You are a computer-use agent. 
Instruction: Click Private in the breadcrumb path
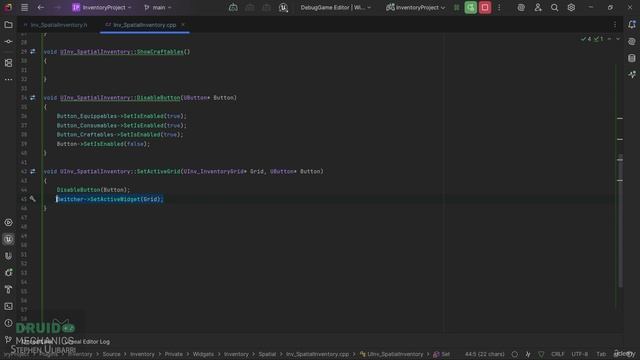(x=173, y=354)
